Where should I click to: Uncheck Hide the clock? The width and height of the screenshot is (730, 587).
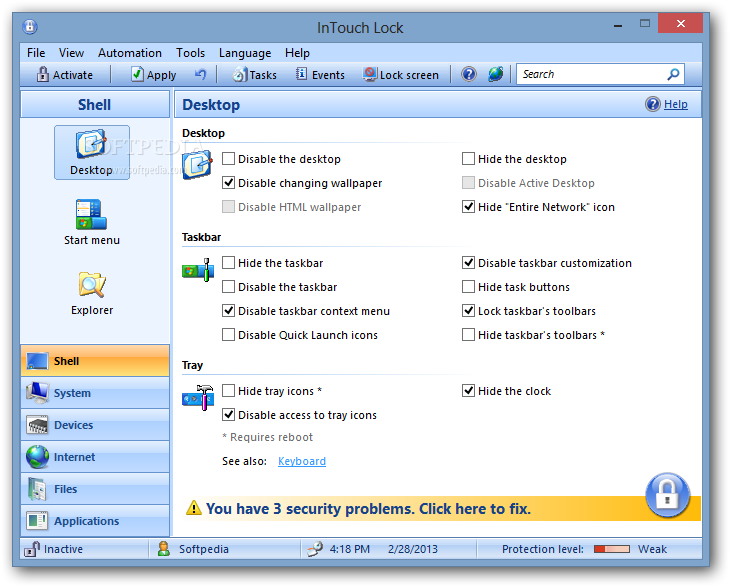point(468,391)
